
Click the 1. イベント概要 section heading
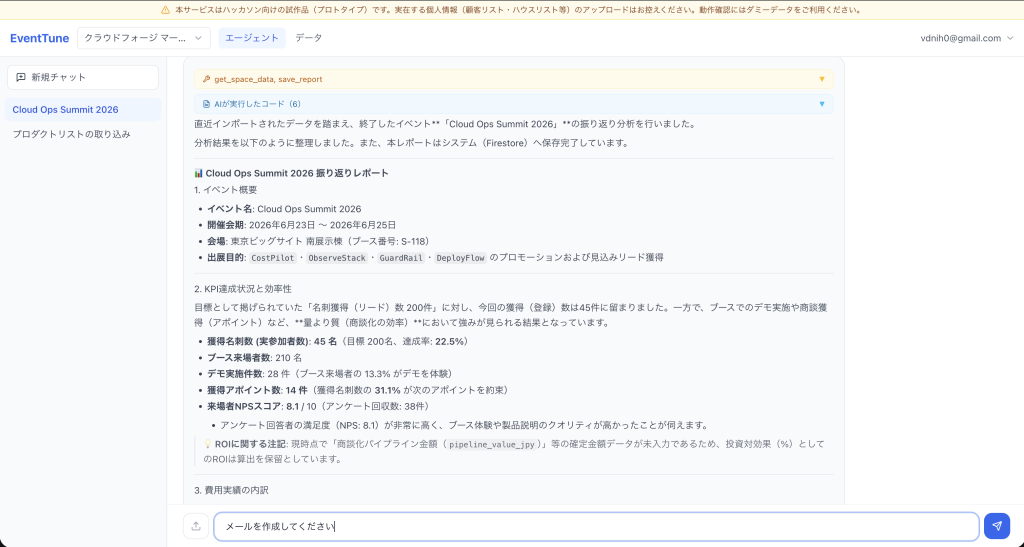tap(225, 190)
